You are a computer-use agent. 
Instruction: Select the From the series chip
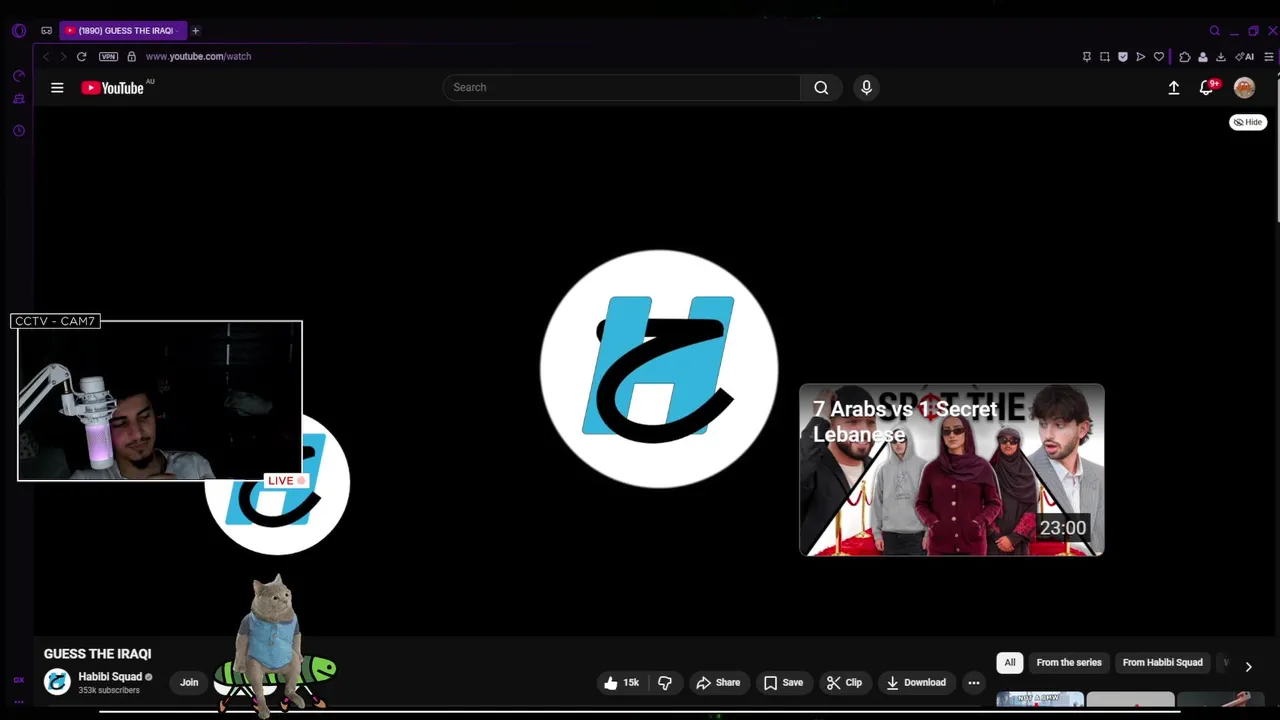[1069, 662]
